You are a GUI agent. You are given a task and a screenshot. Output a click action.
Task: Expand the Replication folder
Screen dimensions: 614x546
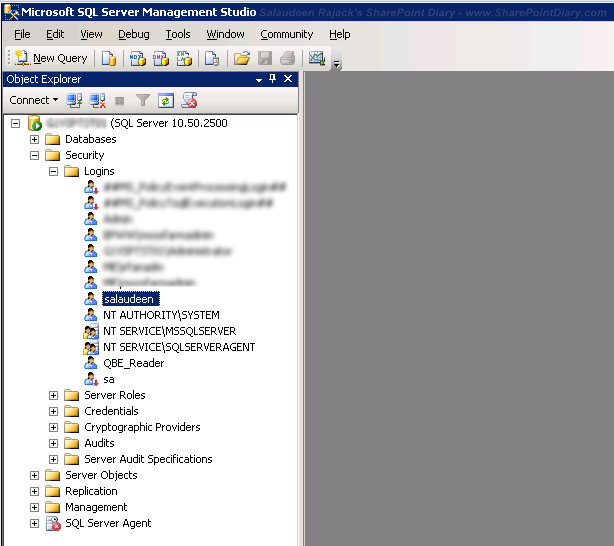34,492
